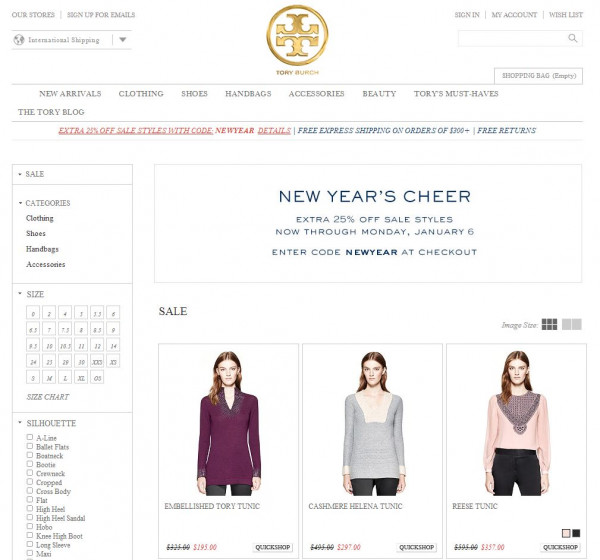Click inside the search input field
600x560 pixels.
(x=513, y=38)
